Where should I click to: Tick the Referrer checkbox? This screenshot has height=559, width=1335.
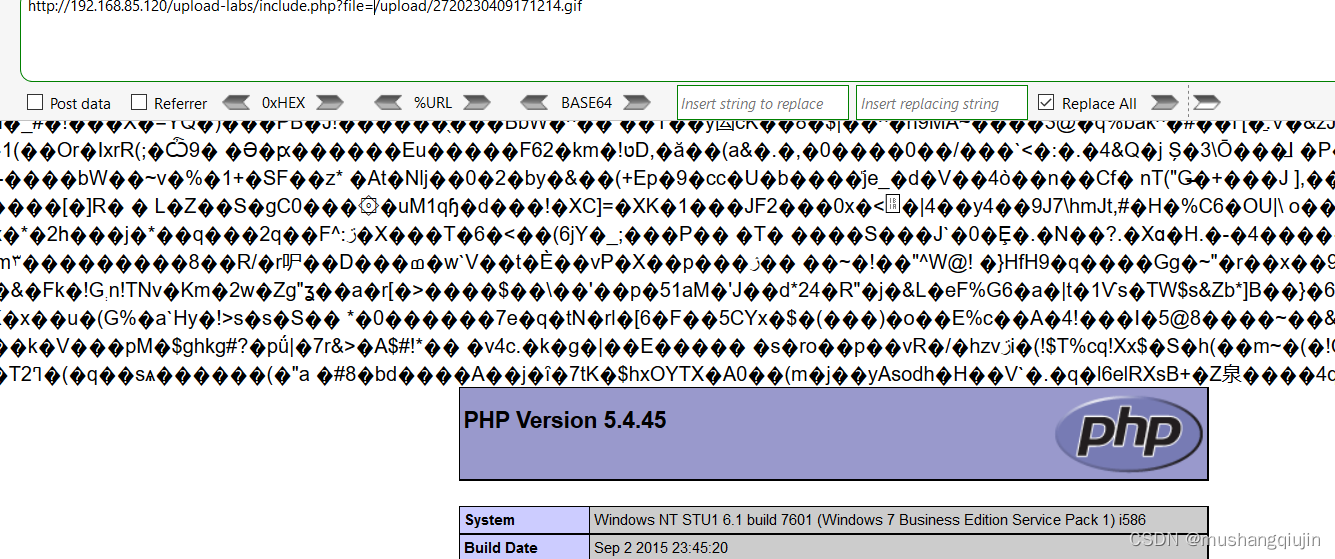[139, 102]
